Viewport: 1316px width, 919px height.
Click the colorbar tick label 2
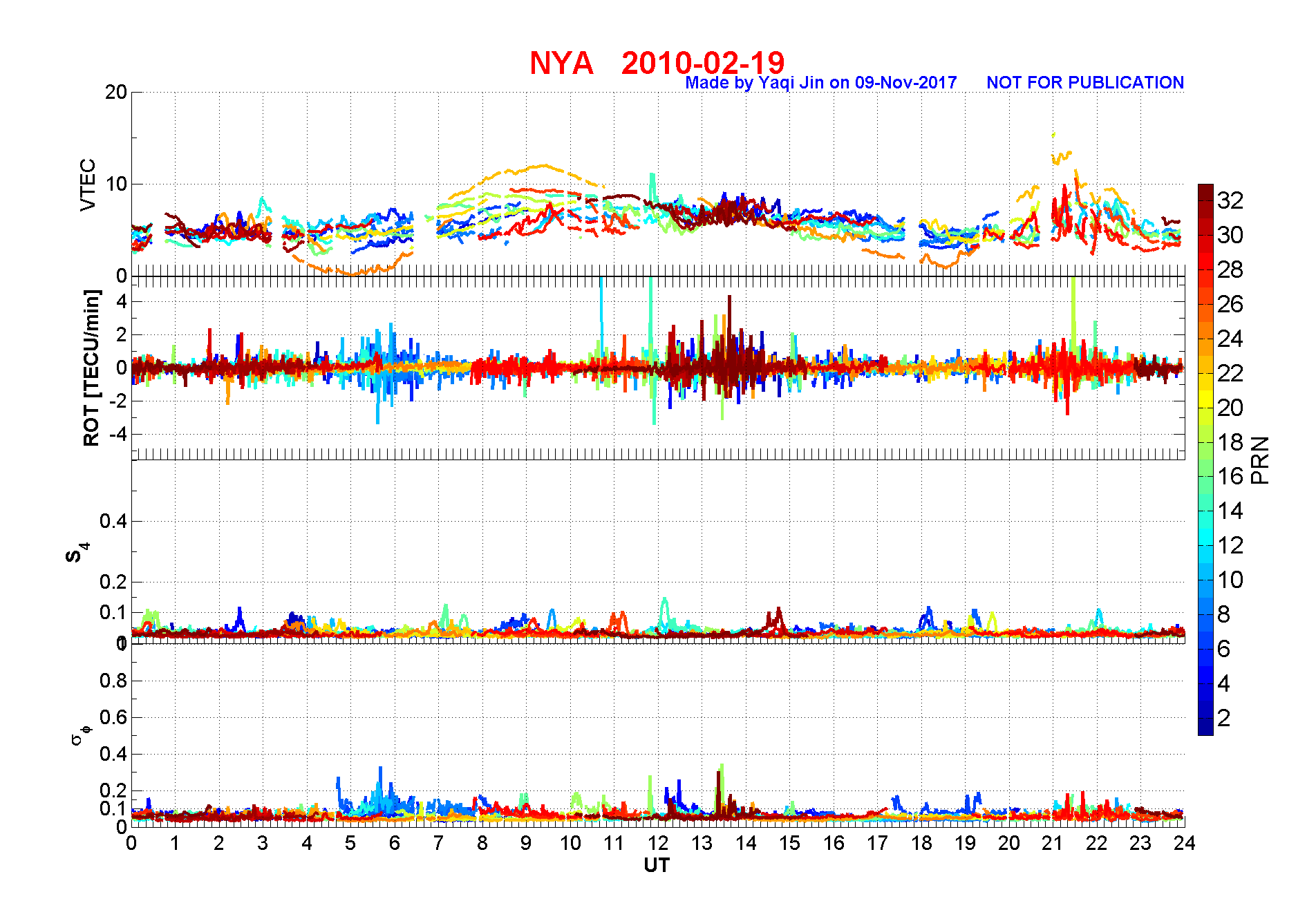(1223, 718)
